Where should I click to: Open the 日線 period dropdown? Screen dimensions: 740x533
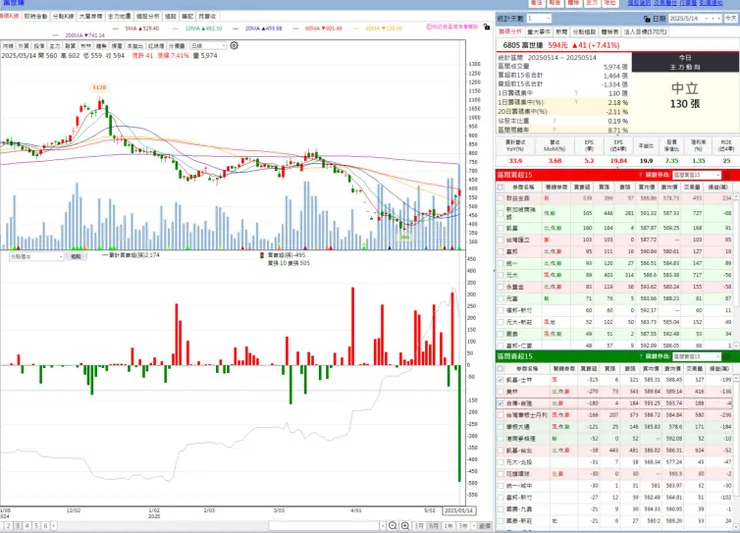pos(208,46)
